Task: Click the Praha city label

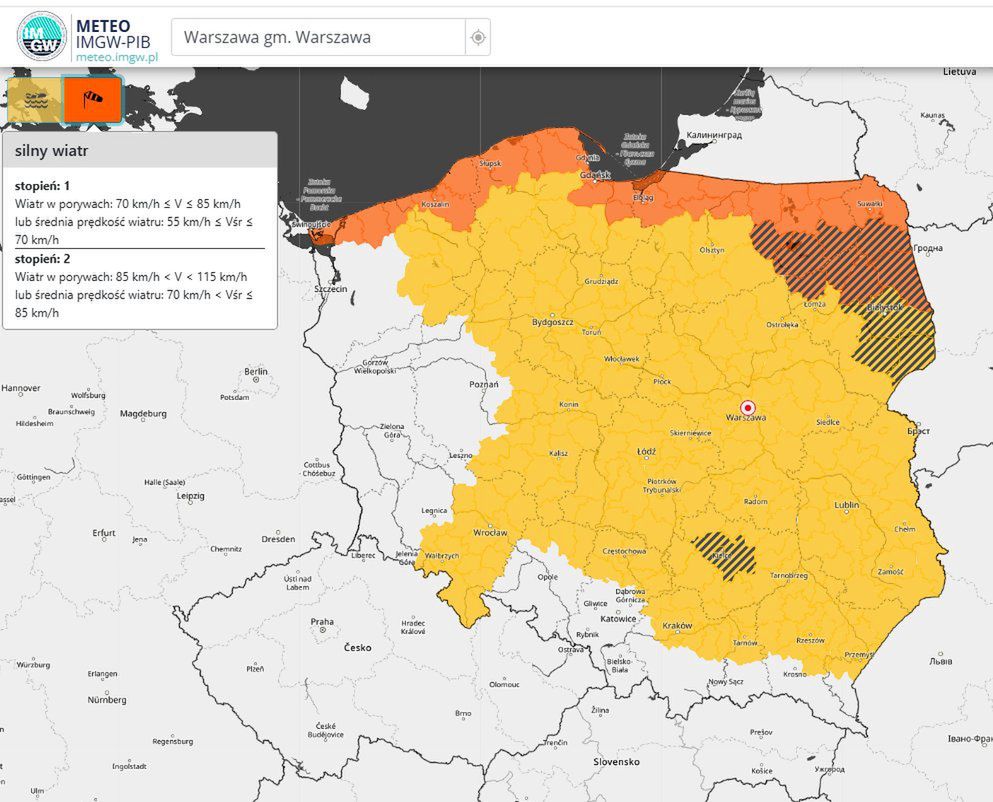Action: coord(322,621)
